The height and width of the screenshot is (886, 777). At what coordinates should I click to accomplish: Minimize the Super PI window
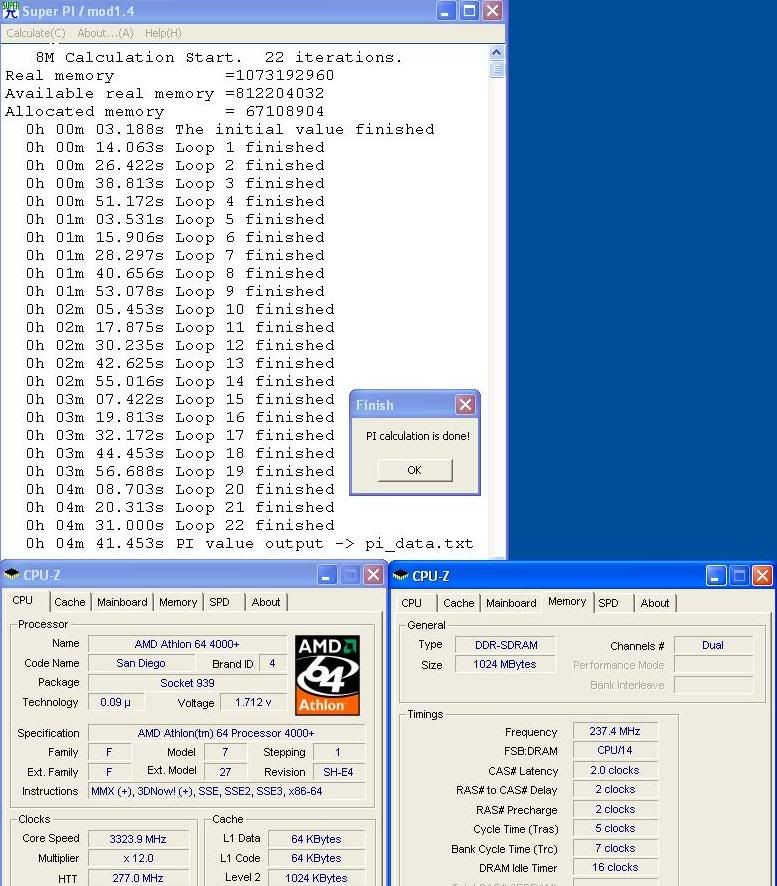point(445,11)
